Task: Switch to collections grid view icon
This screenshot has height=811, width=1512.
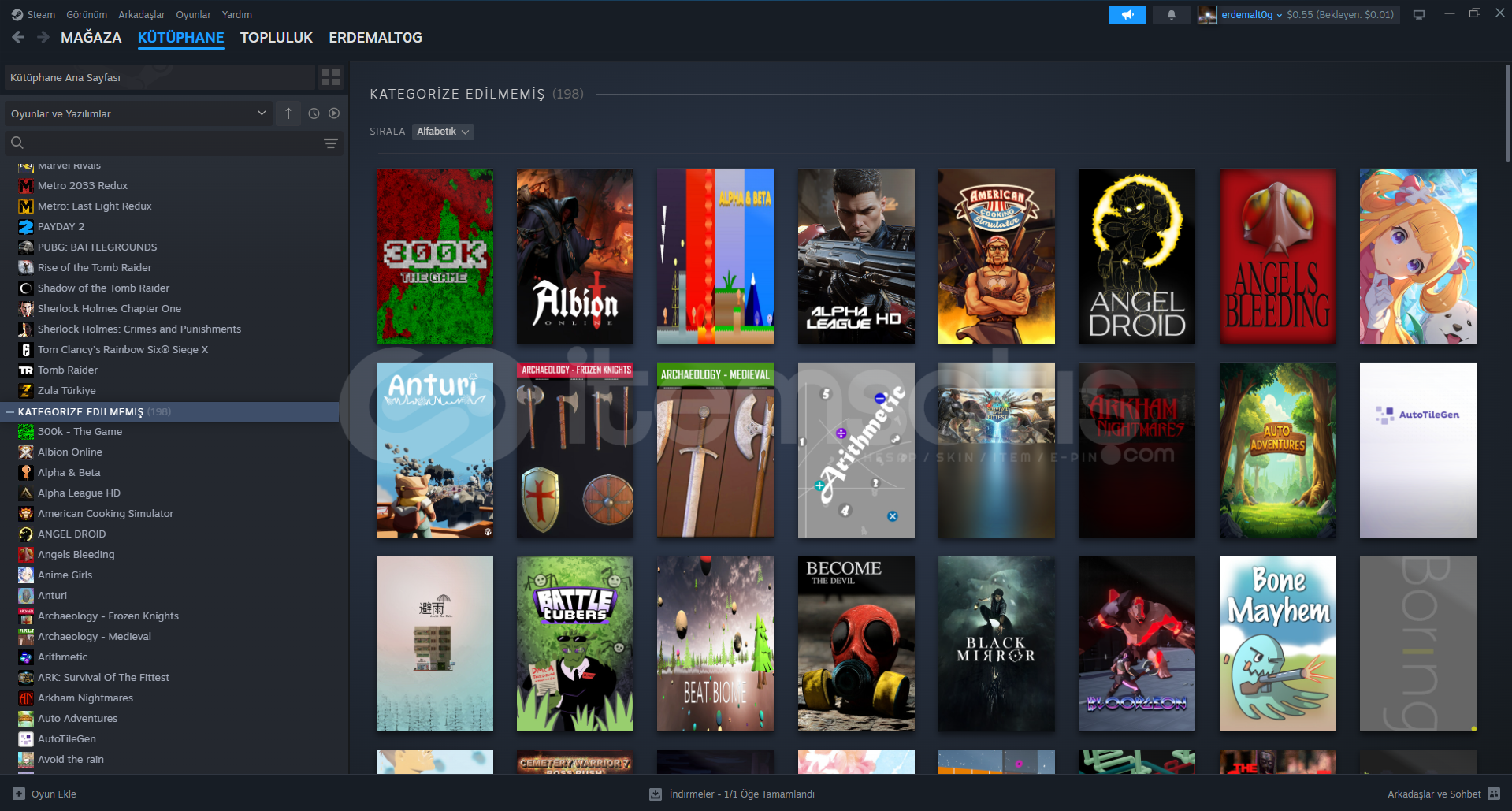Action: [x=331, y=77]
